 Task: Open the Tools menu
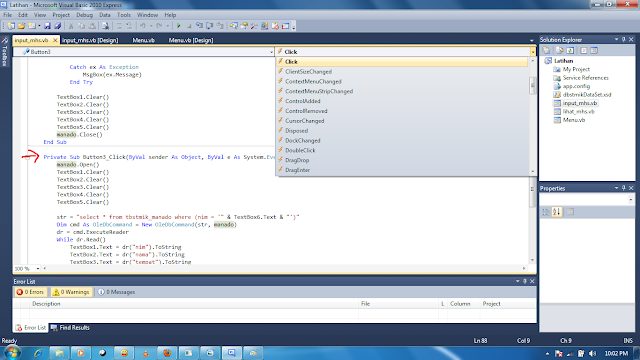(124, 15)
